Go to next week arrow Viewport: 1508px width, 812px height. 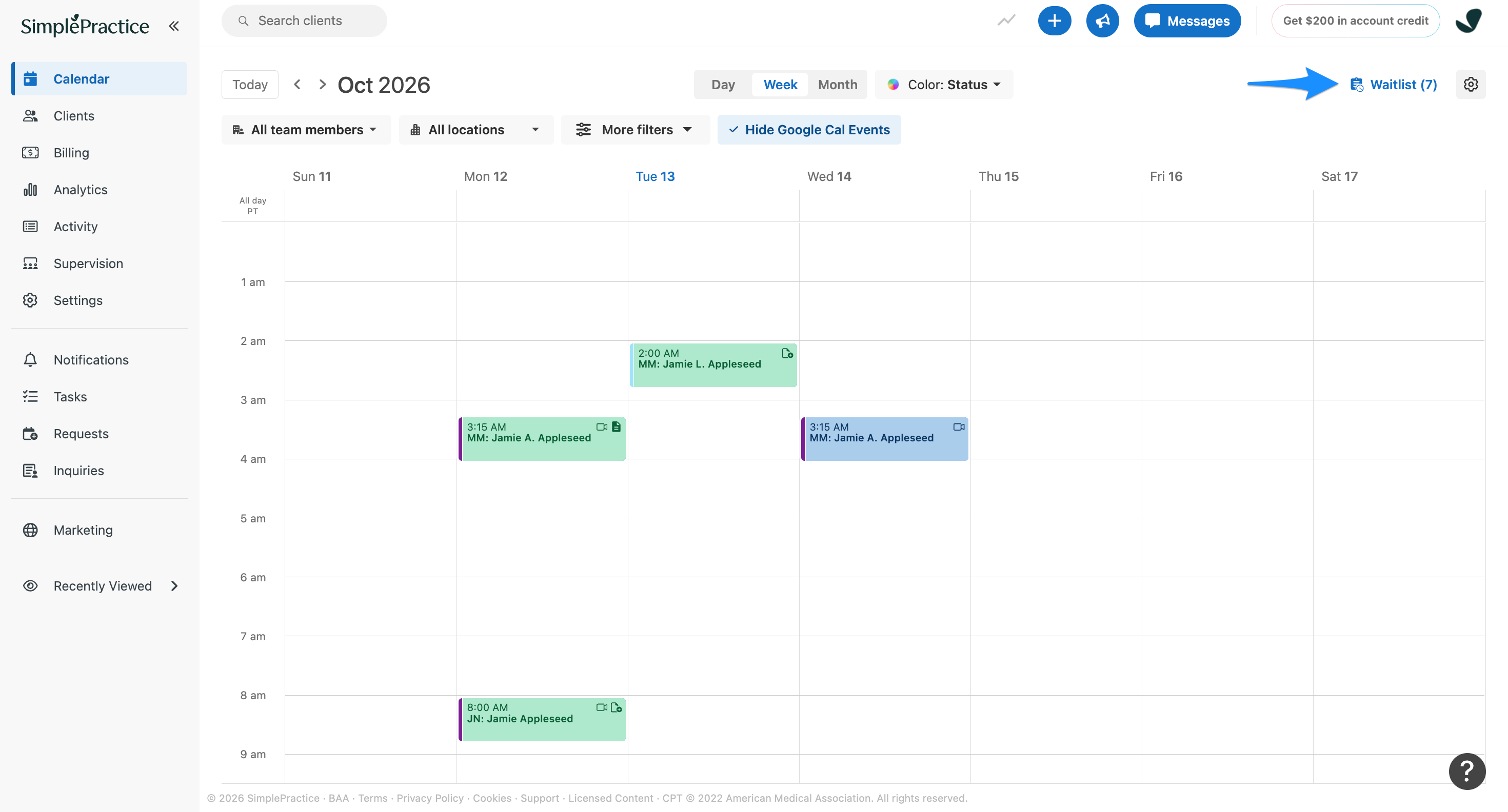click(323, 85)
